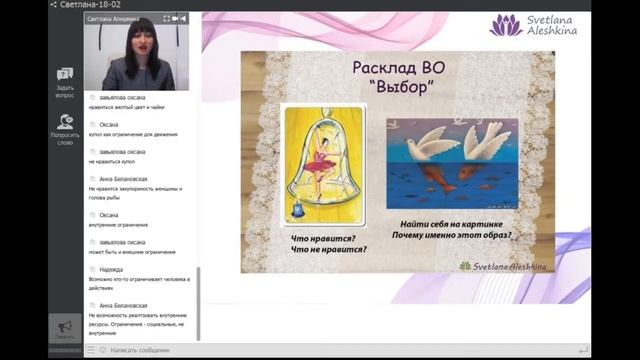The width and height of the screenshot is (640, 360).
Task: Toggle the camera icon on presenter video
Action: click(x=175, y=19)
